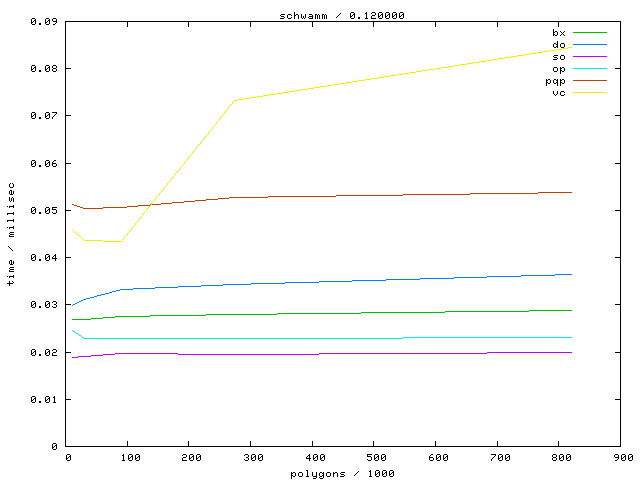Click the "pqp" legend label
The height and width of the screenshot is (480, 640).
click(555, 81)
